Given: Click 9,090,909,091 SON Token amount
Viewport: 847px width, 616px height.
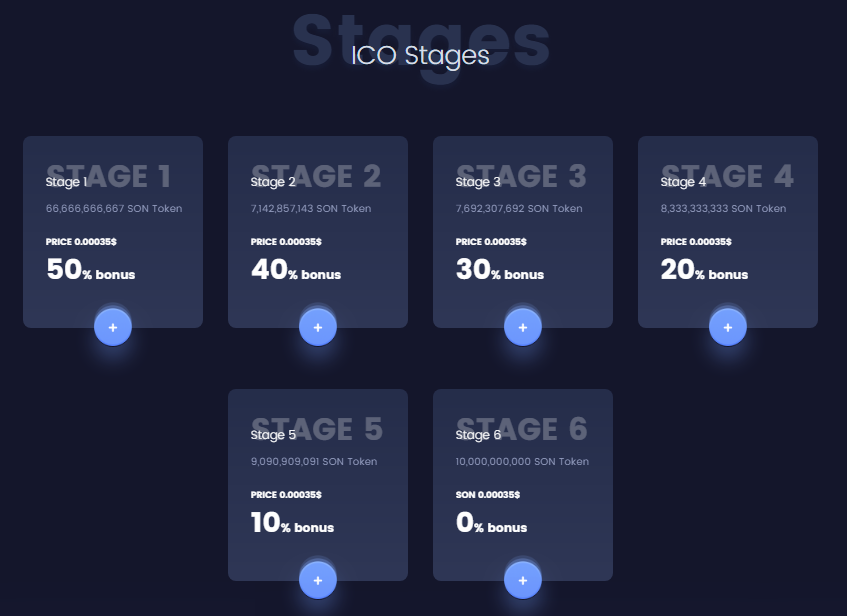Looking at the screenshot, I should tap(314, 462).
